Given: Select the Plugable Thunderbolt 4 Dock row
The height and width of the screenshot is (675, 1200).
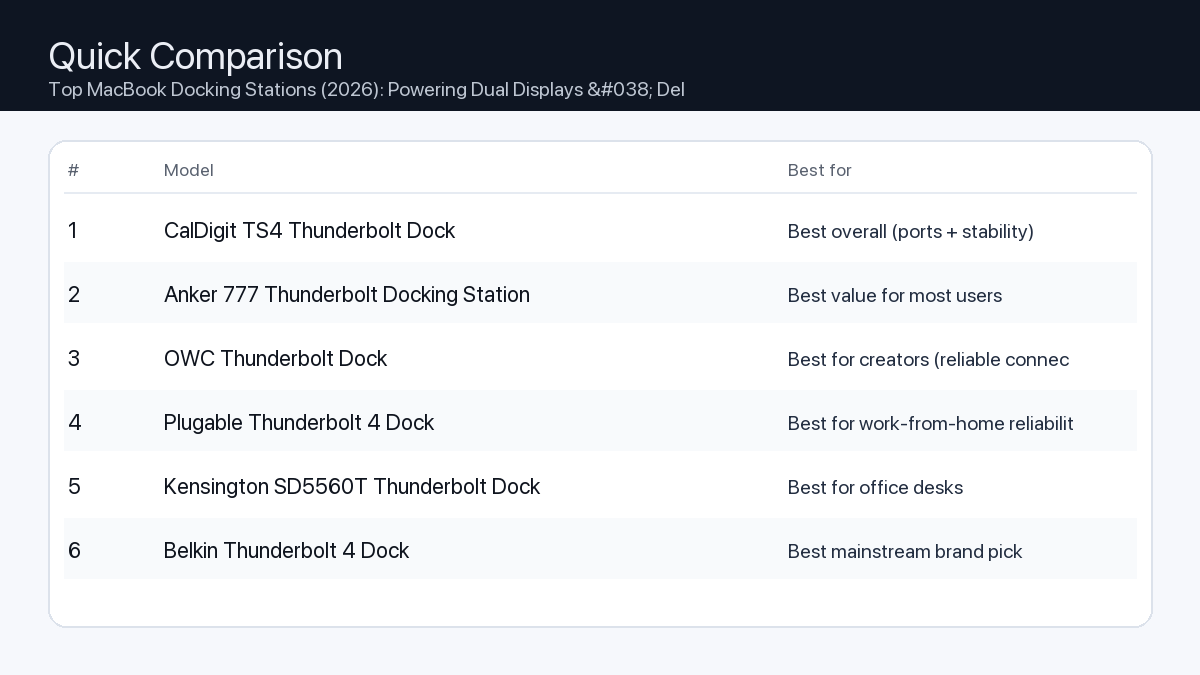Looking at the screenshot, I should pos(298,423).
